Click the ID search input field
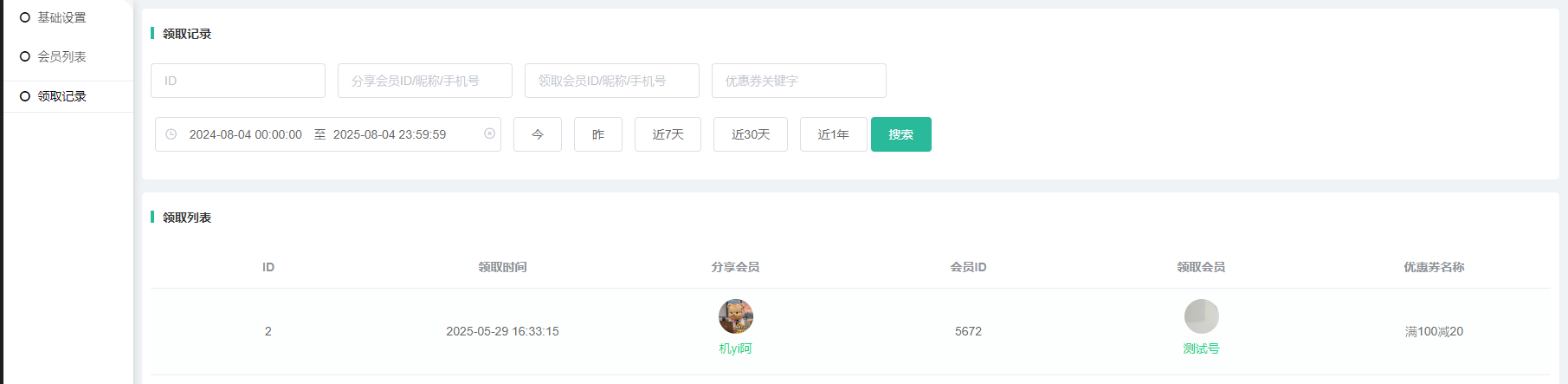1568x384 pixels. coord(238,81)
